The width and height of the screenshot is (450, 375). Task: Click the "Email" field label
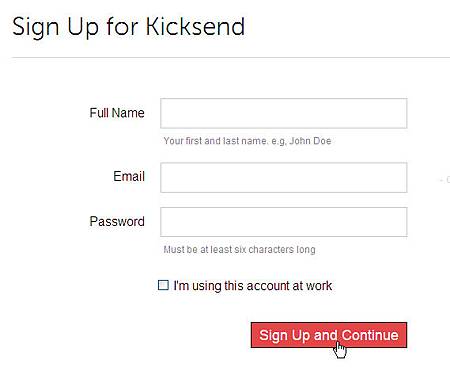pos(129,176)
